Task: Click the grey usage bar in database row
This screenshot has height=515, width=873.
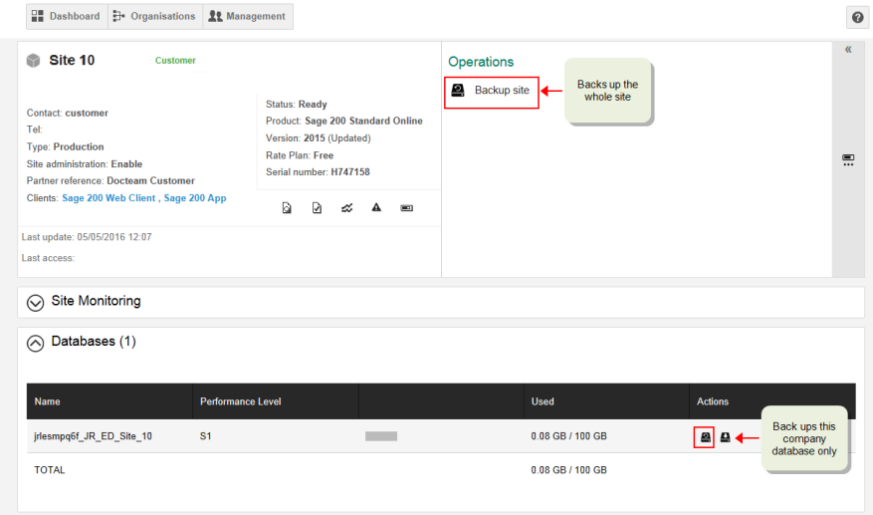Action: click(381, 436)
